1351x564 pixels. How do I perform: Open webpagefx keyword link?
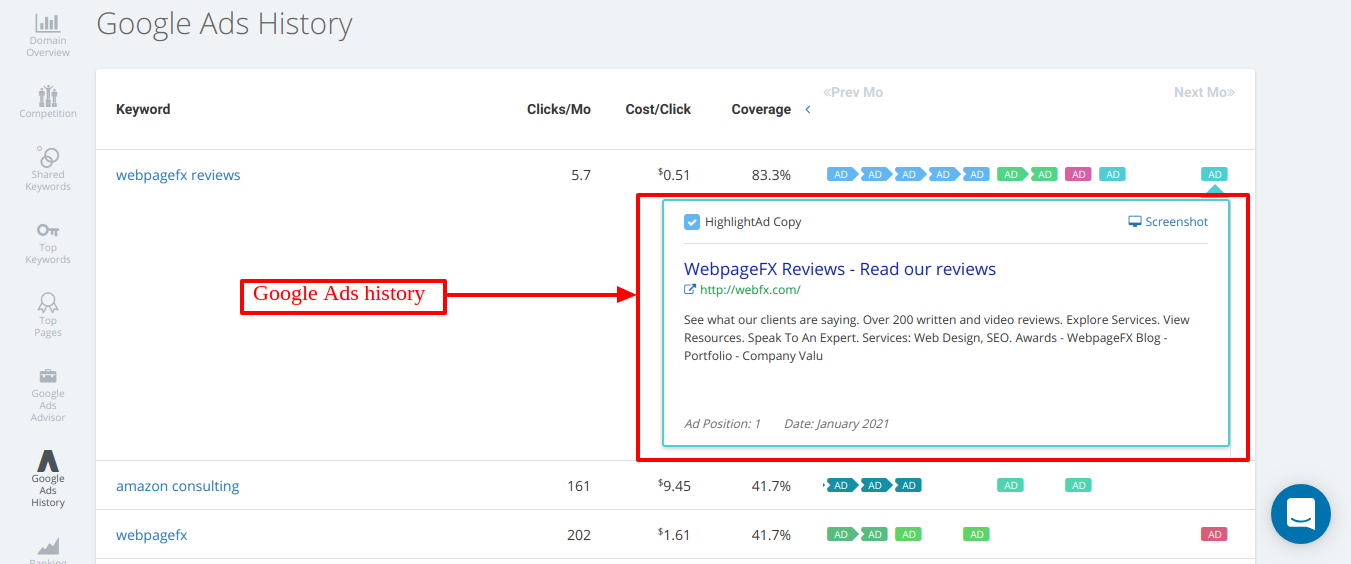[x=151, y=535]
